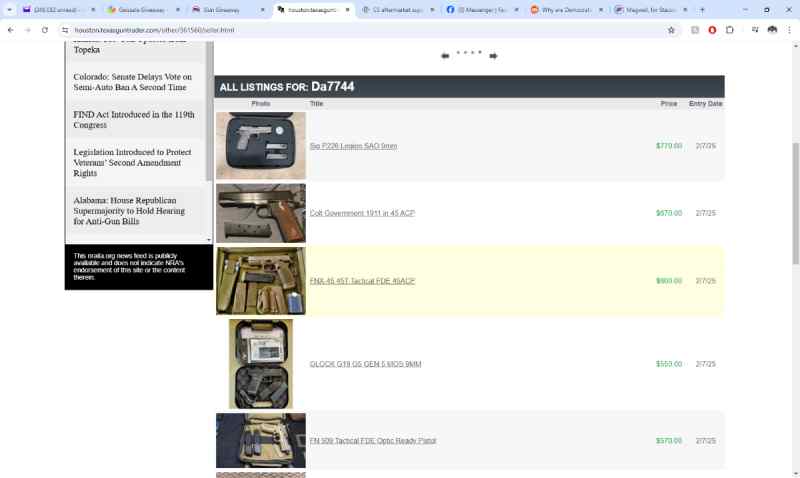Read Colorado Senate Delays Vote news item
This screenshot has height=478, width=800.
[133, 82]
